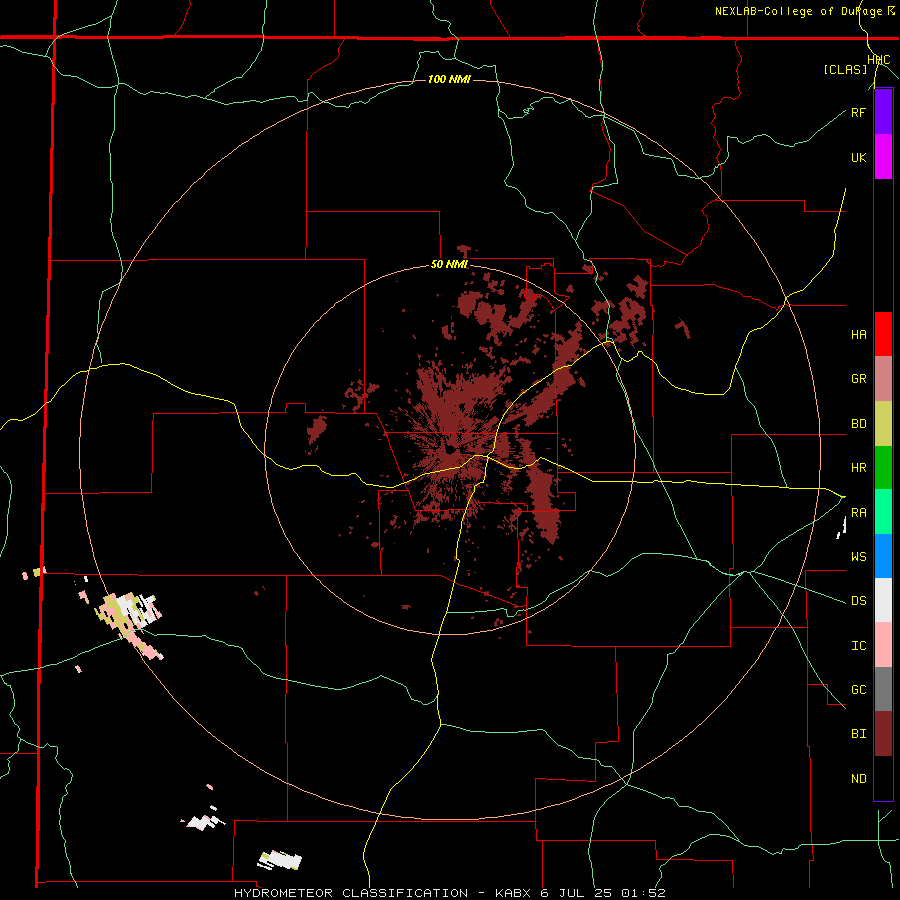Click the BI legend label

pyautogui.click(x=858, y=734)
